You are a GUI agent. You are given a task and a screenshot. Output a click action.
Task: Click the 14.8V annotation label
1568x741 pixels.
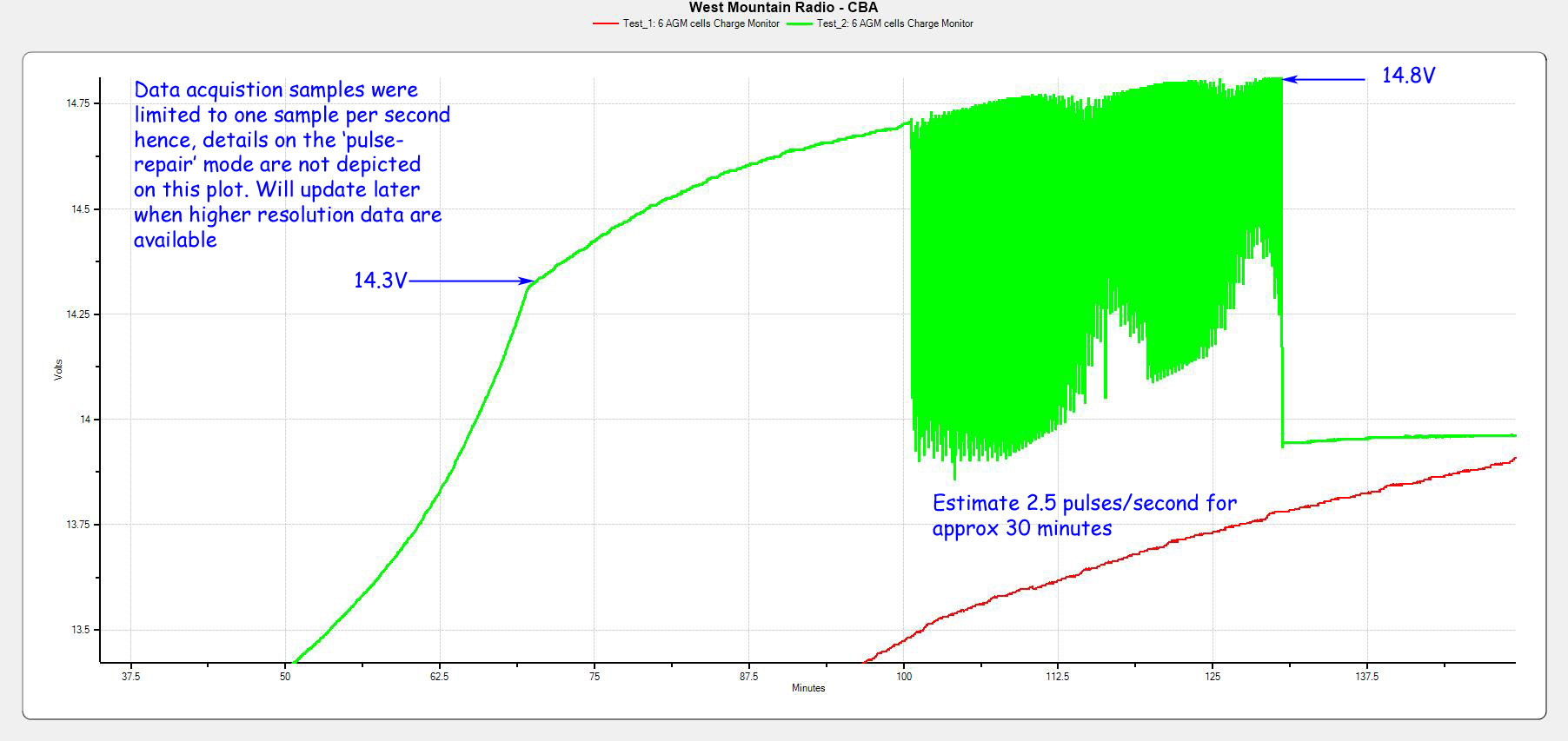(1408, 76)
